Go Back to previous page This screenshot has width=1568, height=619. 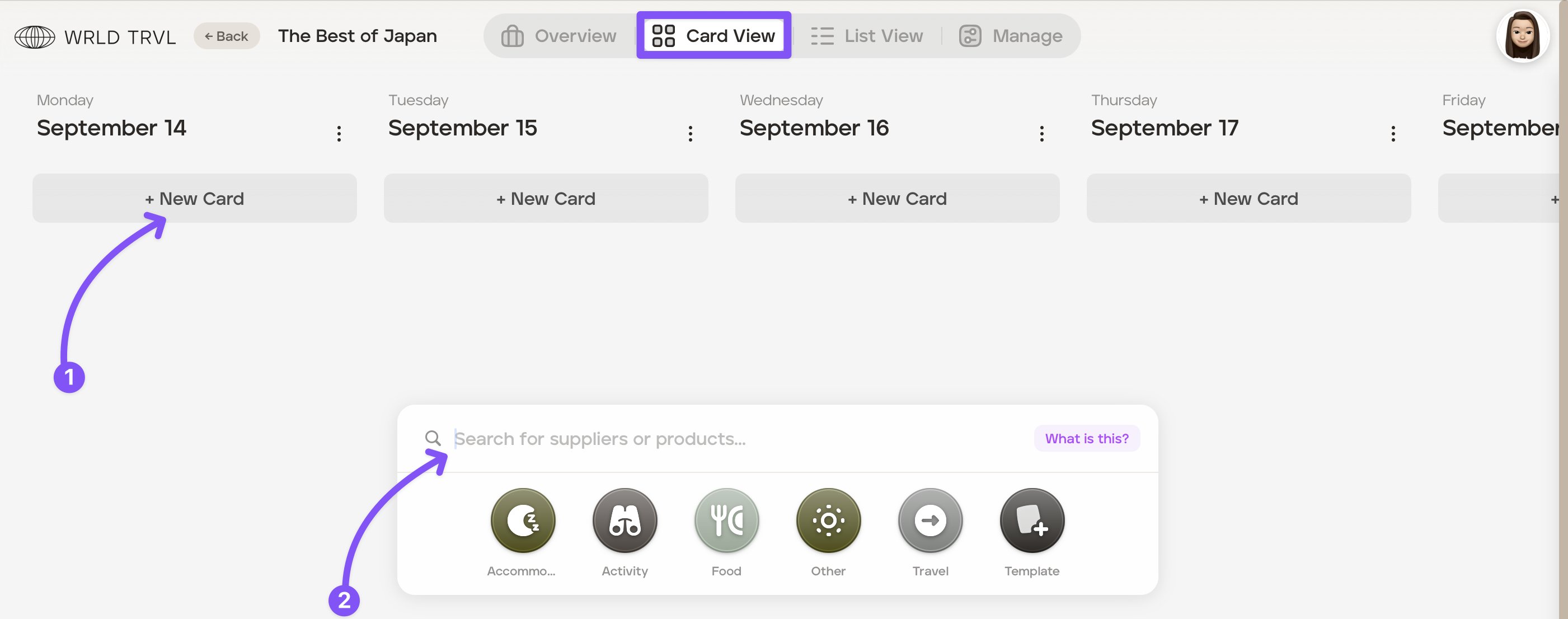click(227, 36)
